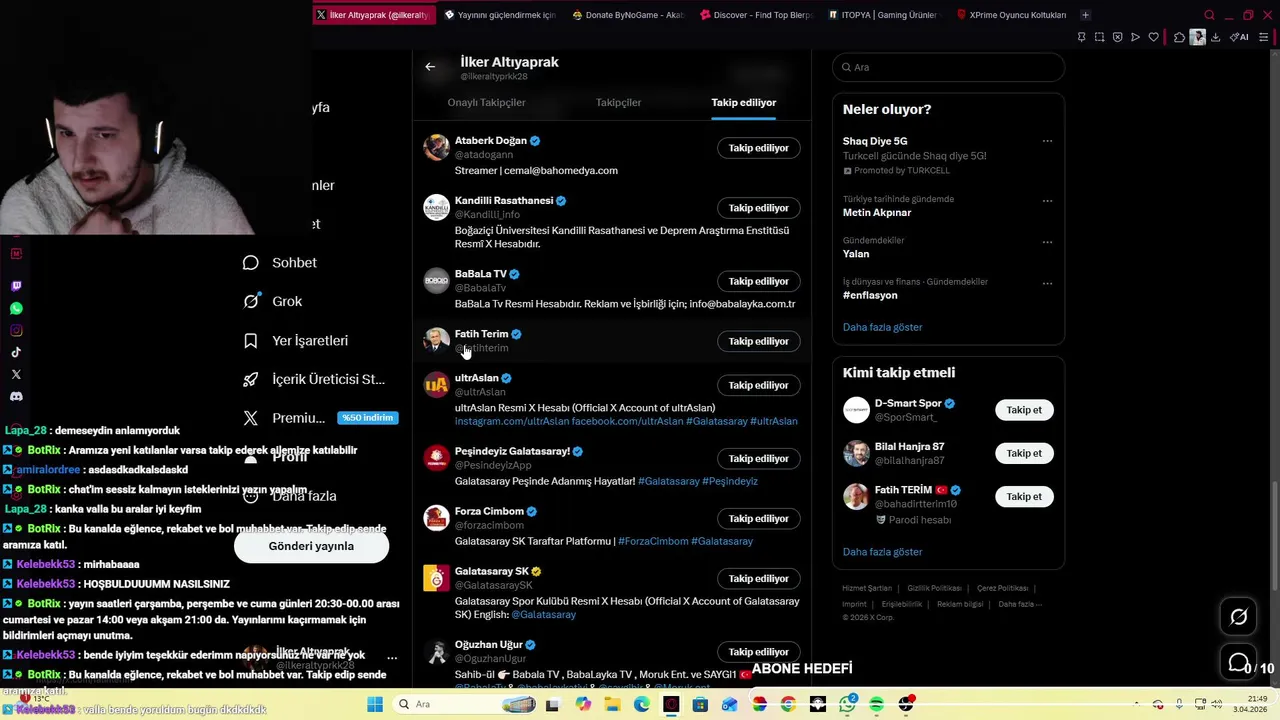Screen dimensions: 1280x720
Task: Show more under Kimi takip etmeli
Action: pos(882,552)
